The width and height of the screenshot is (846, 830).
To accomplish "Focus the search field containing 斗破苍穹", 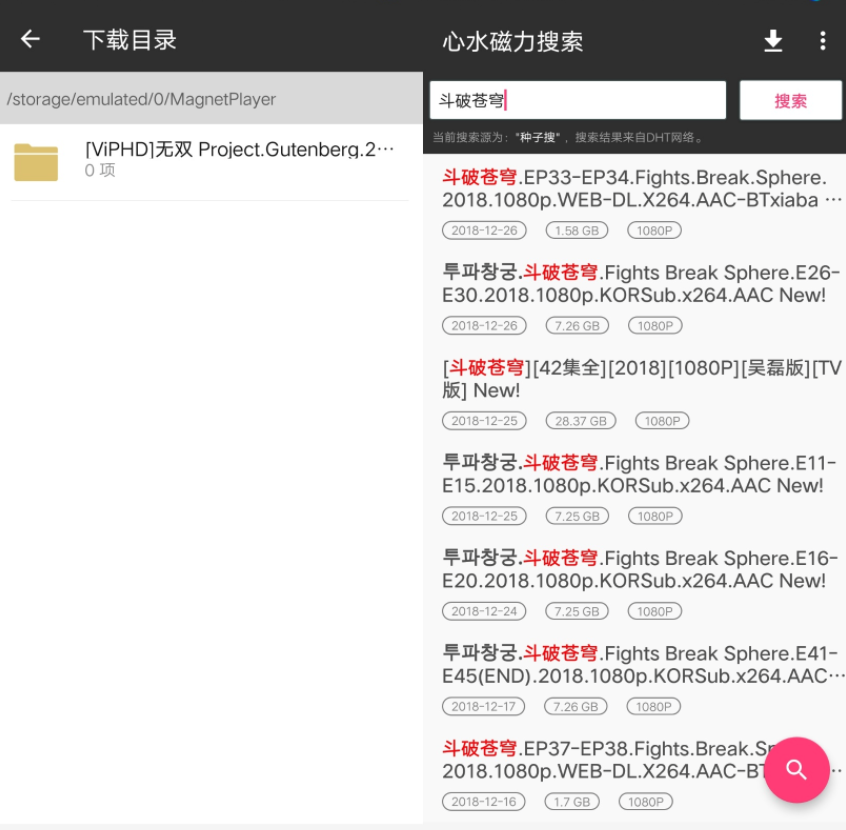I will [x=577, y=100].
